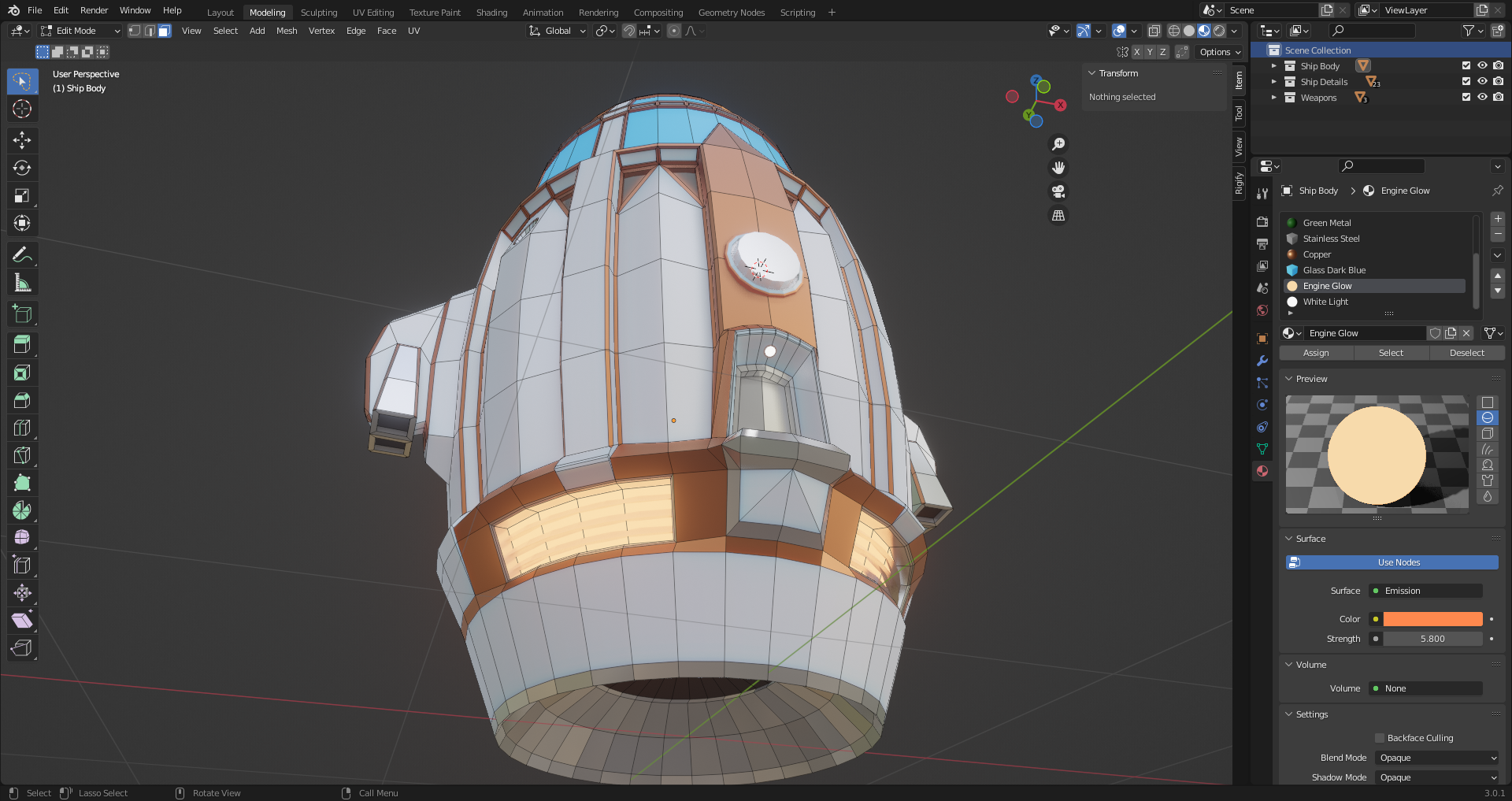The width and height of the screenshot is (1512, 801).
Task: Open the Blend Mode dropdown
Action: pyautogui.click(x=1437, y=758)
